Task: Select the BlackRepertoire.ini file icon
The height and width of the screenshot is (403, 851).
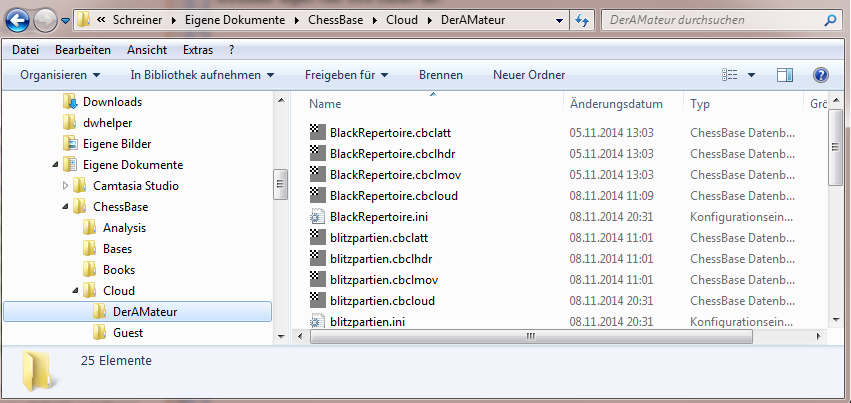Action: [316, 217]
